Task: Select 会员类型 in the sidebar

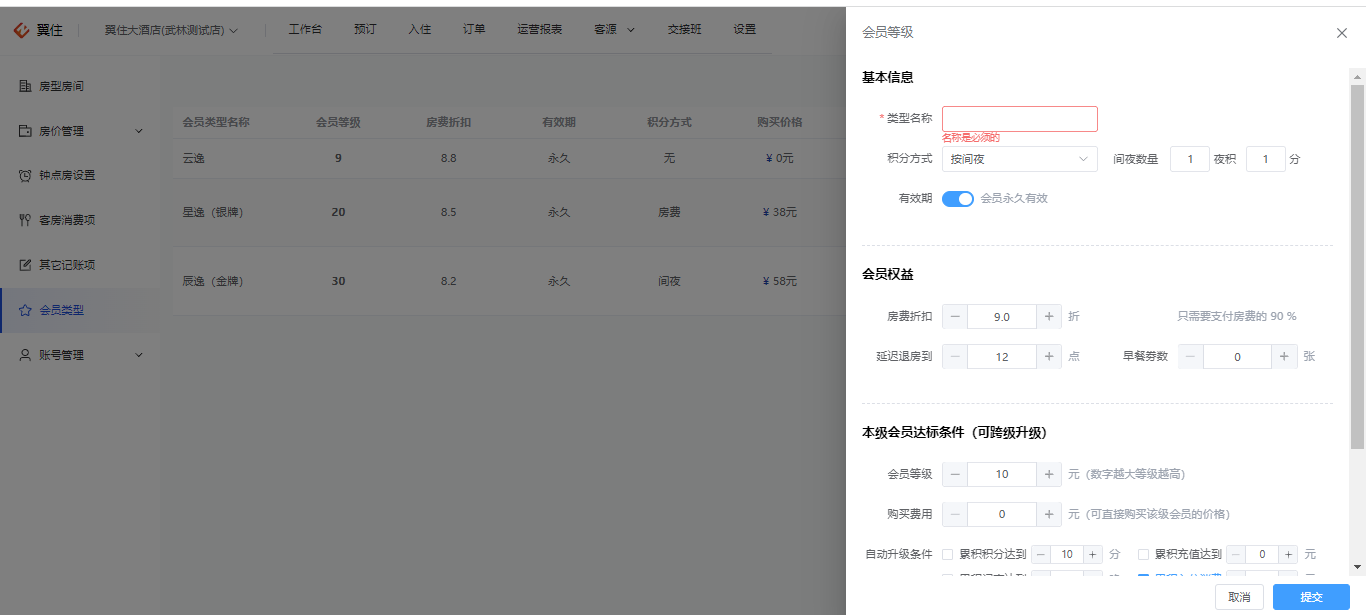Action: [80, 310]
